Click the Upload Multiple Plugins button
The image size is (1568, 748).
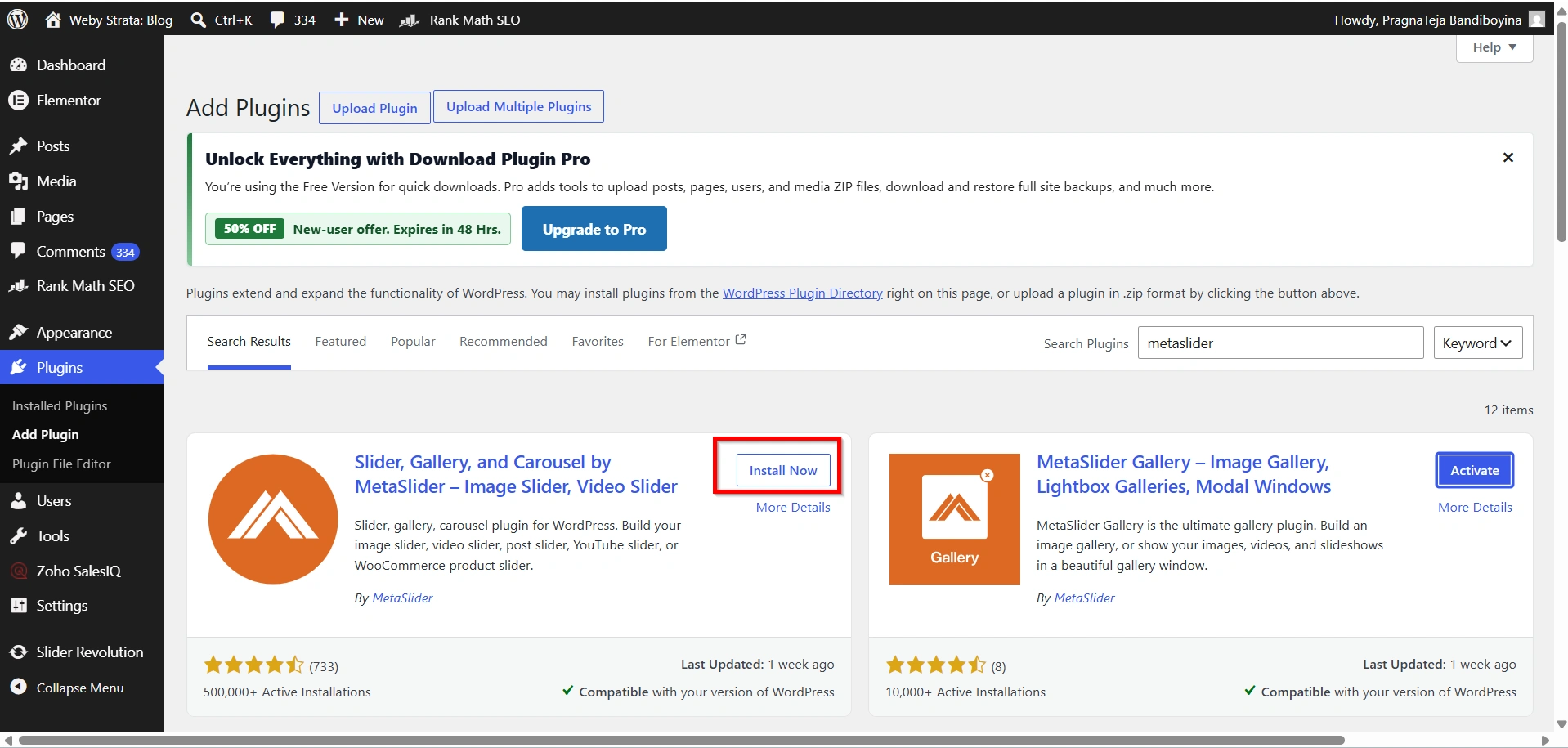[x=518, y=106]
